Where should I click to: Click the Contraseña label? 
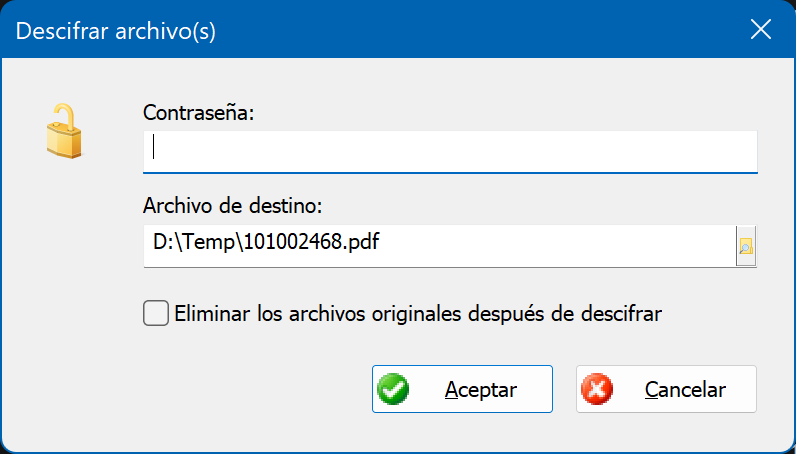[x=198, y=112]
